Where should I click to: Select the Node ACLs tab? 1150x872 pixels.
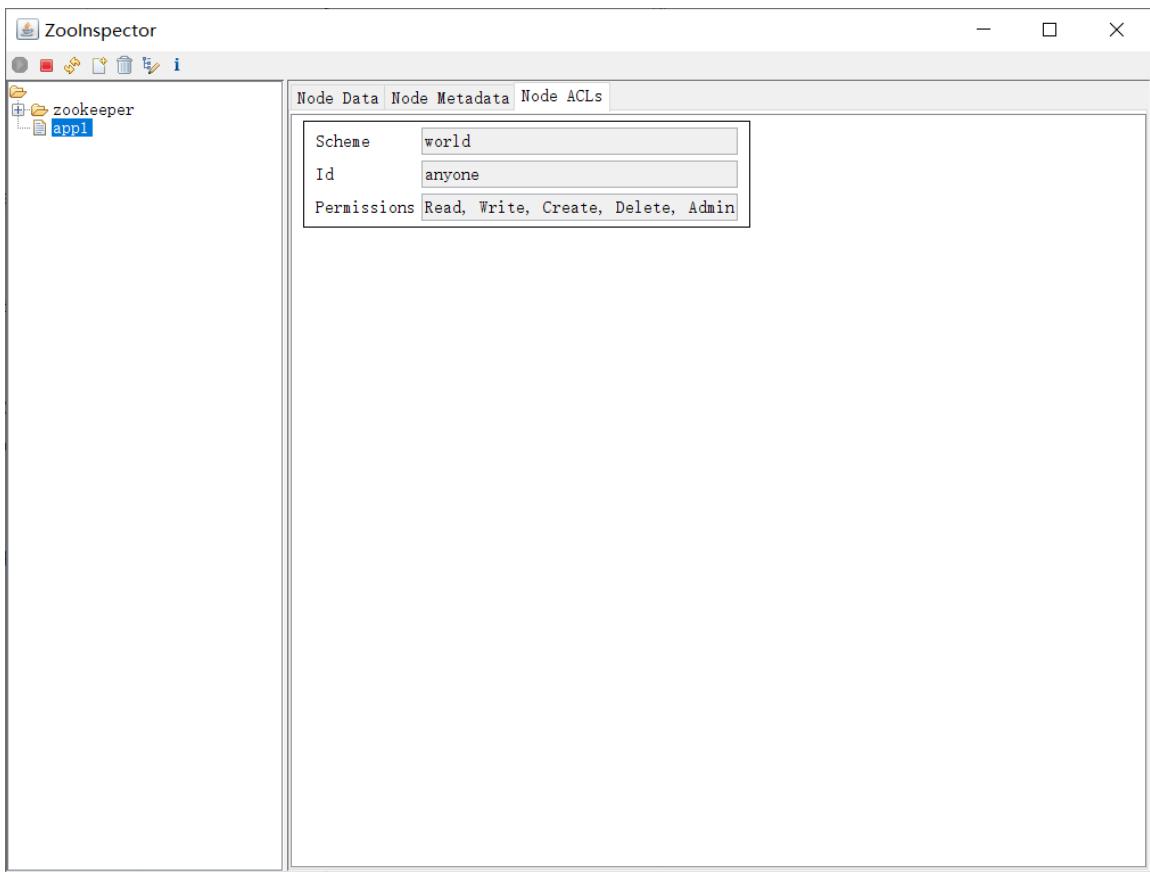tap(561, 96)
